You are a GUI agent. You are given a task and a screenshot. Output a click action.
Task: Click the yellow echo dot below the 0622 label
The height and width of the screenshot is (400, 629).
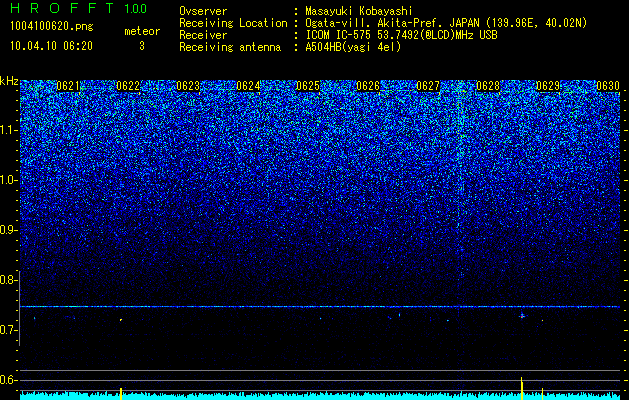[121, 320]
